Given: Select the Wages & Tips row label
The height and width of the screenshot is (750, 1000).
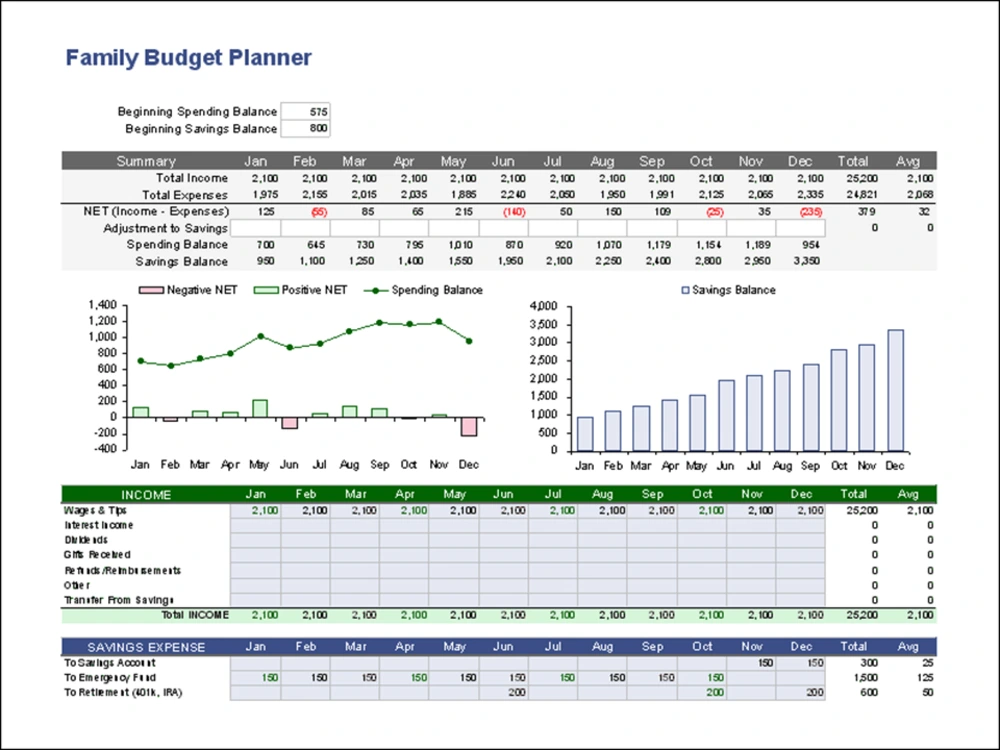Looking at the screenshot, I should (x=95, y=510).
